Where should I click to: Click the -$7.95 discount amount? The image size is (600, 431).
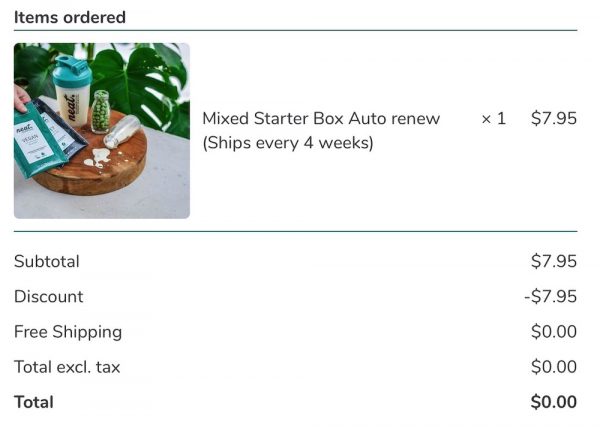click(550, 296)
